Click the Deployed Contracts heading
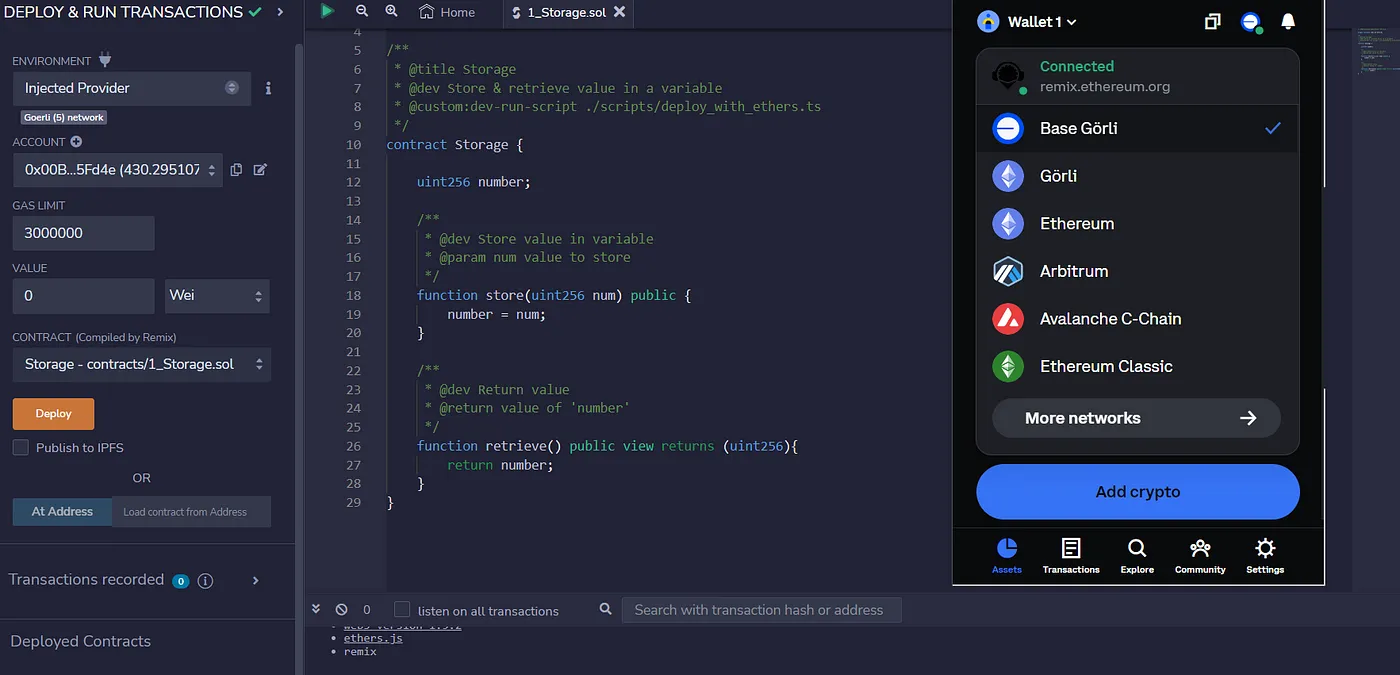Screen dimensions: 1400x675 [x=80, y=641]
